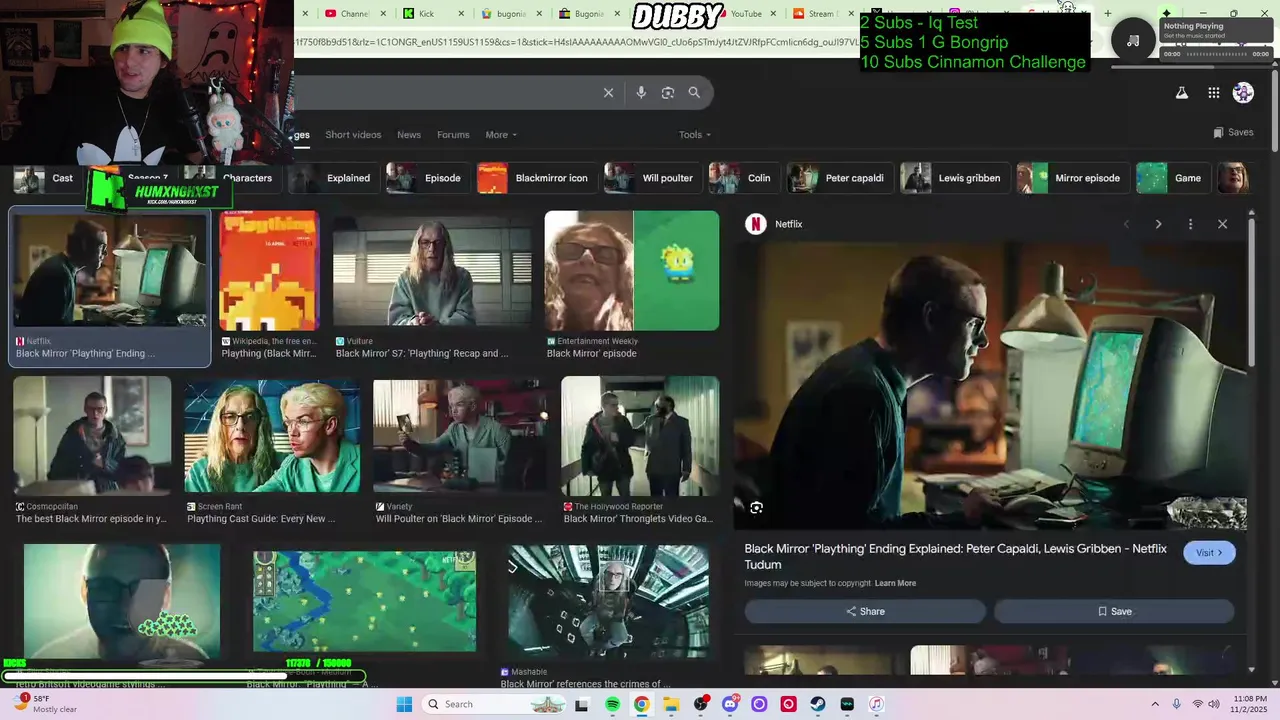Click the Visit button for Netflix page
1280x720 pixels.
1209,553
